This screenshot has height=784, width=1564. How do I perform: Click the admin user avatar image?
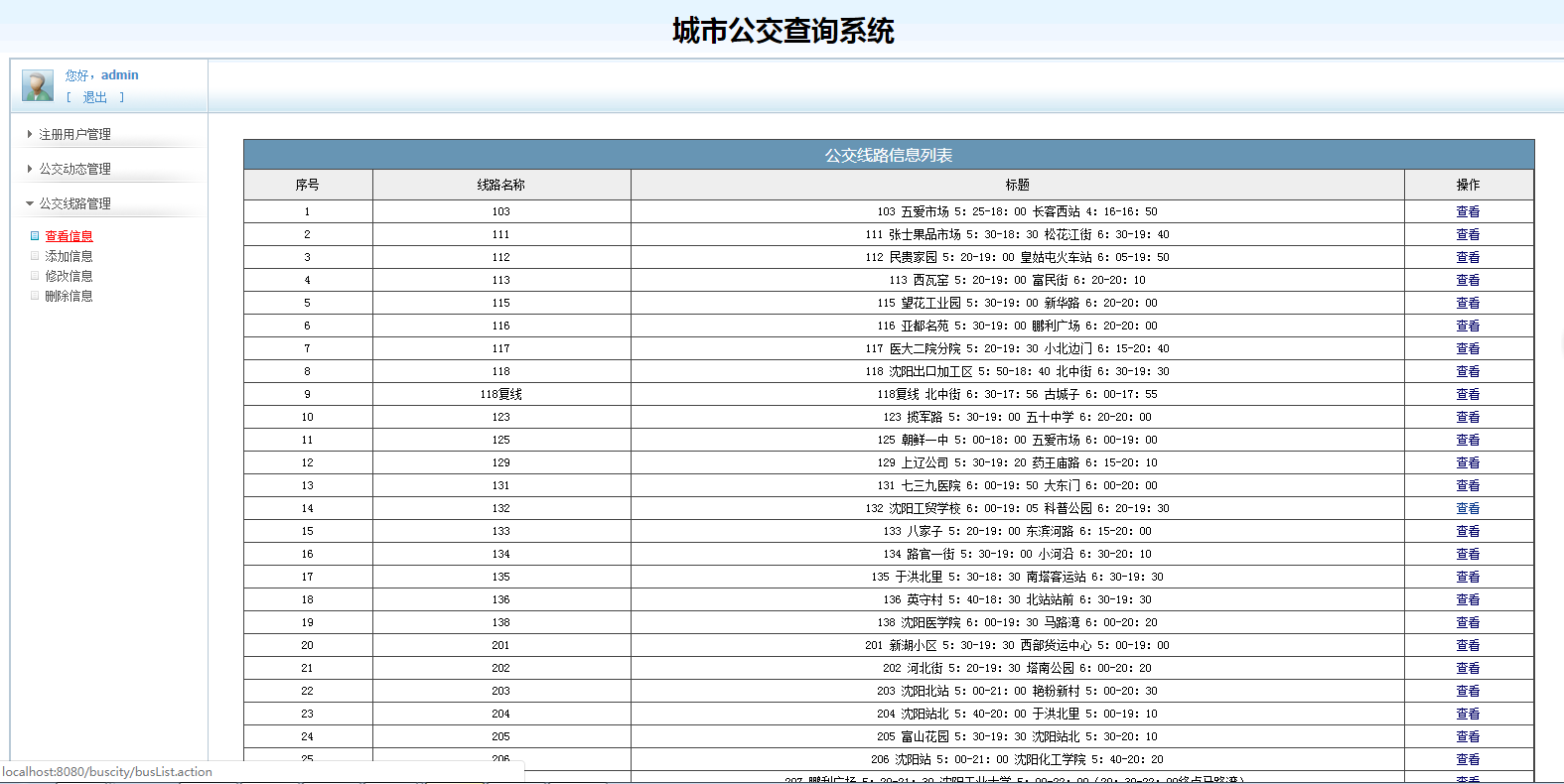(x=38, y=85)
